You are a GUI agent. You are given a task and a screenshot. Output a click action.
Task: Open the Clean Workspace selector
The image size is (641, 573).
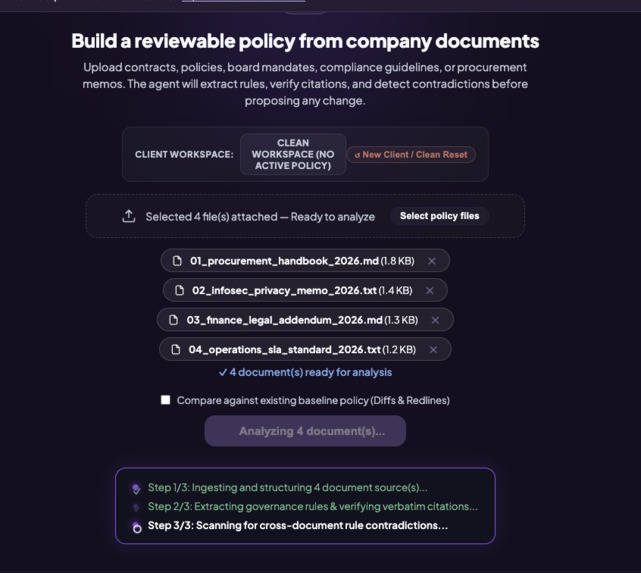(293, 154)
